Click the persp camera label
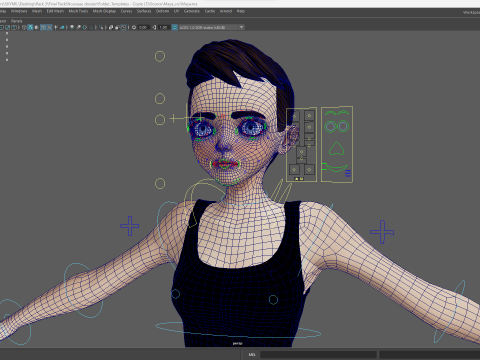480x360 pixels. coord(237,343)
